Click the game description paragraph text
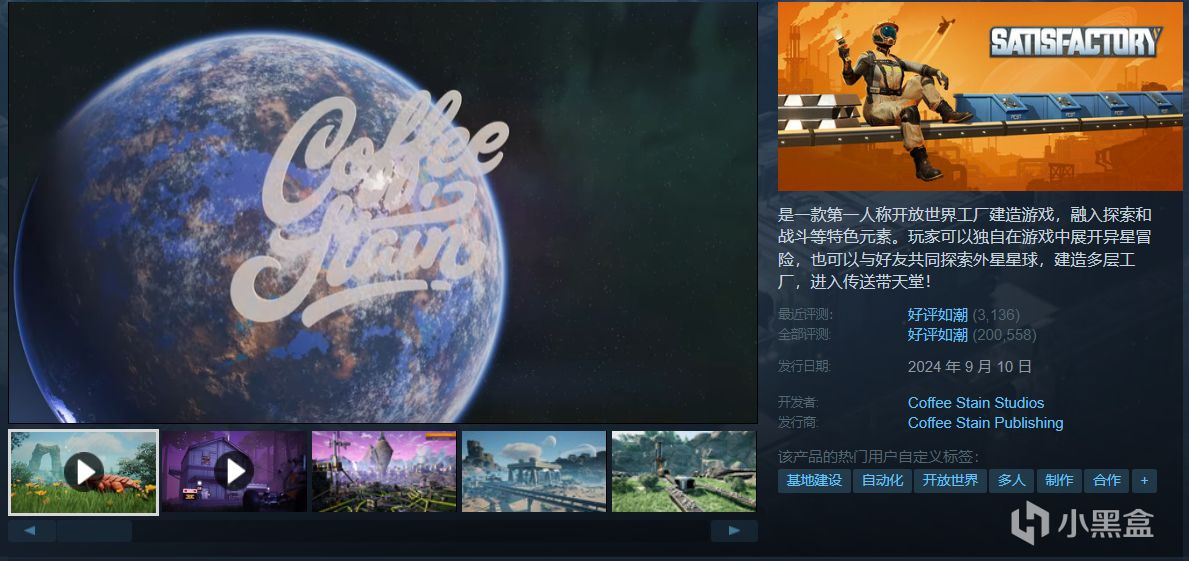Screen dimensions: 1189x561 pos(965,249)
